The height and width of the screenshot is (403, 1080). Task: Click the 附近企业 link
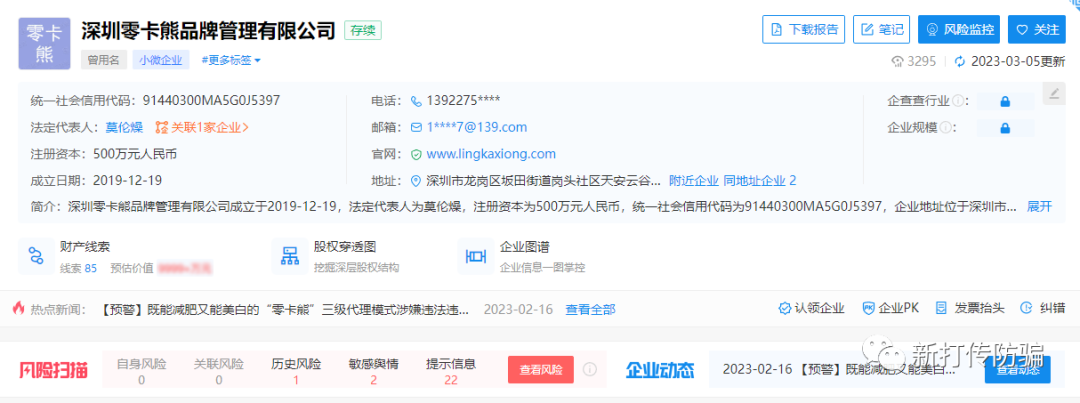[x=694, y=181]
